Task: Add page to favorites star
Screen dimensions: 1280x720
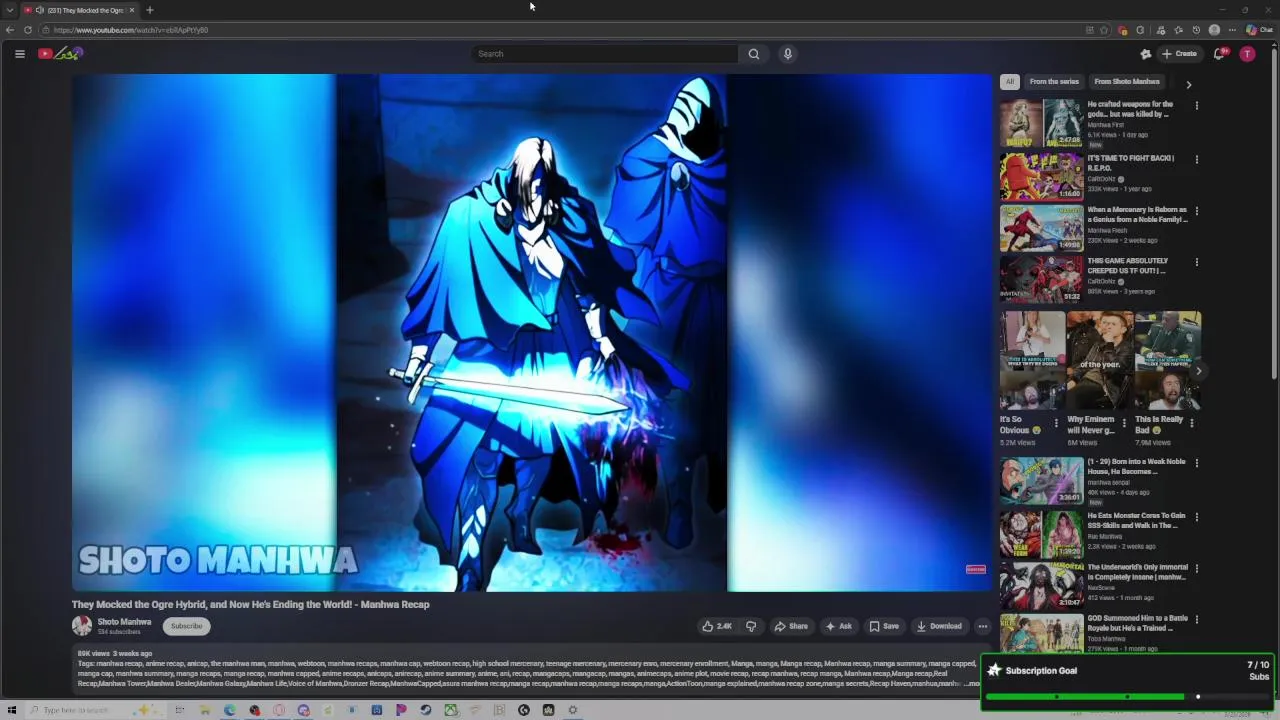Action: pyautogui.click(x=1104, y=30)
